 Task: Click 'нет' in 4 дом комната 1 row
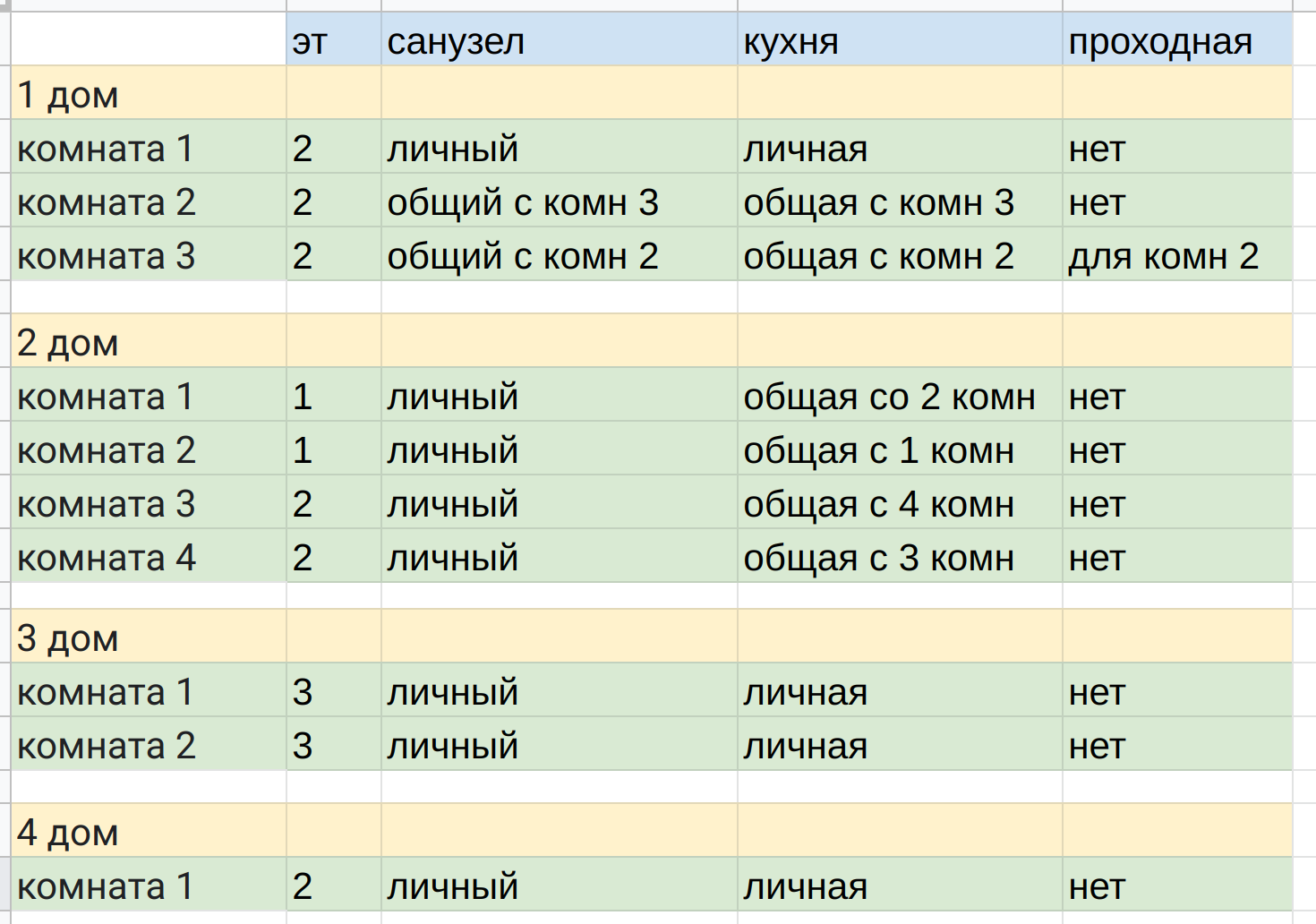pos(1178,885)
